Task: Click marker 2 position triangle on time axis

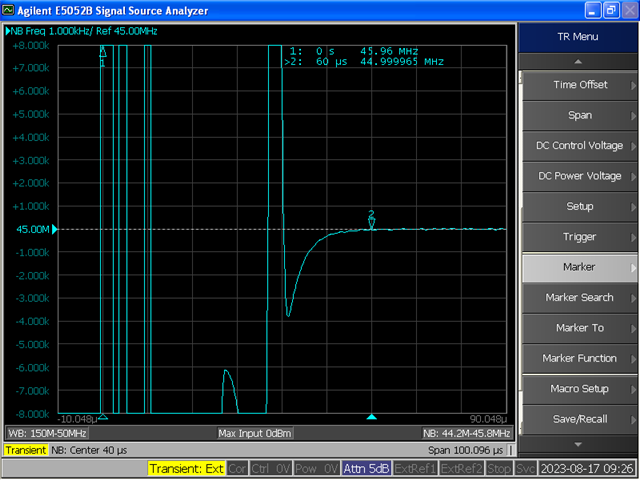Action: 371,417
